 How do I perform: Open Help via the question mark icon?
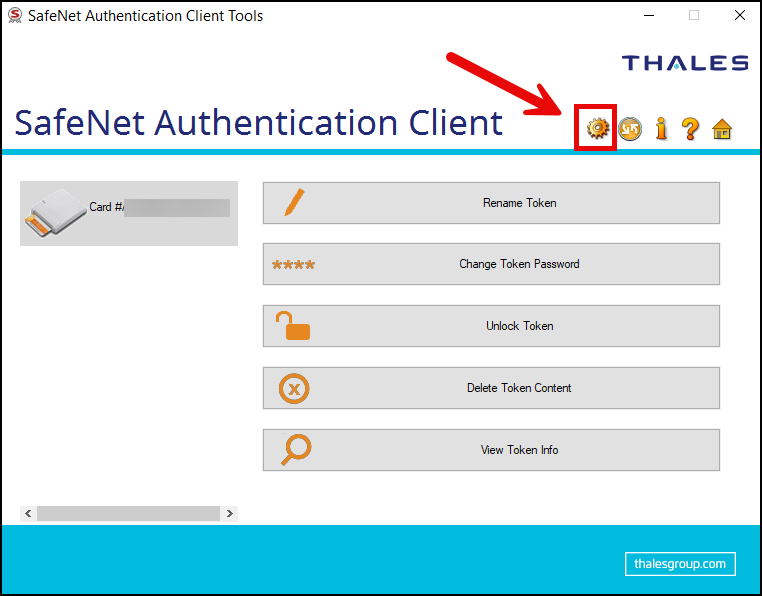tap(690, 128)
